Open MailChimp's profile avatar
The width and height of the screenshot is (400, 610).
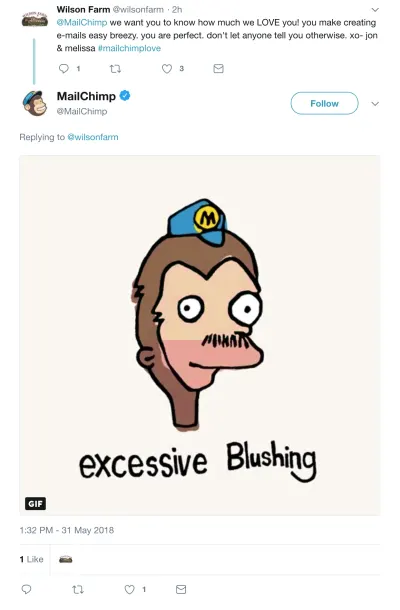(x=34, y=103)
